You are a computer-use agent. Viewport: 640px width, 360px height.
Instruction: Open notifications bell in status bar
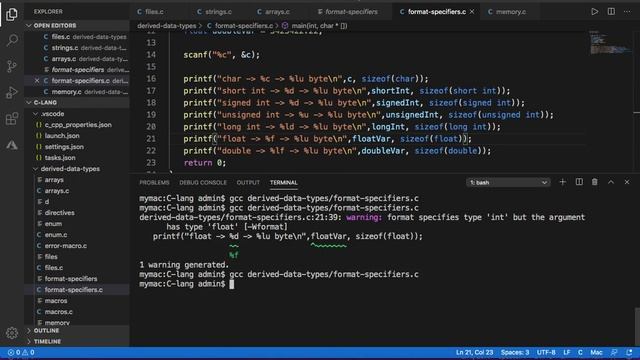(x=629, y=352)
